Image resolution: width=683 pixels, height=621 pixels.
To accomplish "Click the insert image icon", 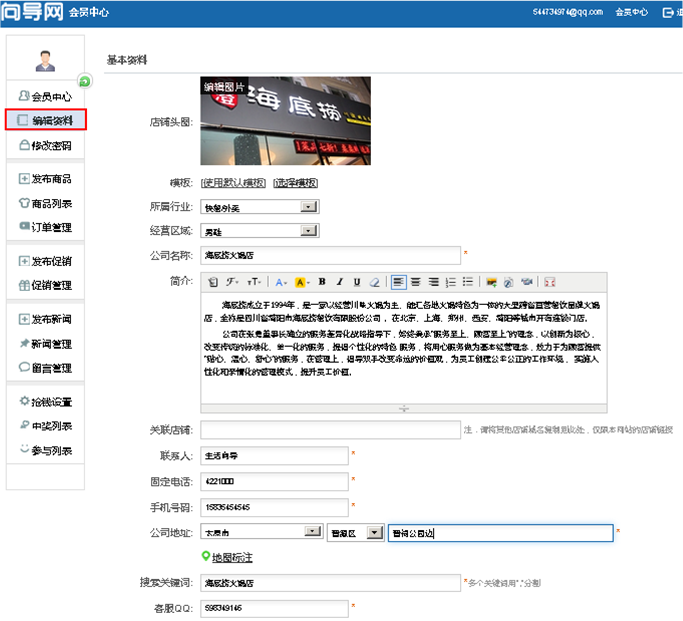I will point(491,282).
